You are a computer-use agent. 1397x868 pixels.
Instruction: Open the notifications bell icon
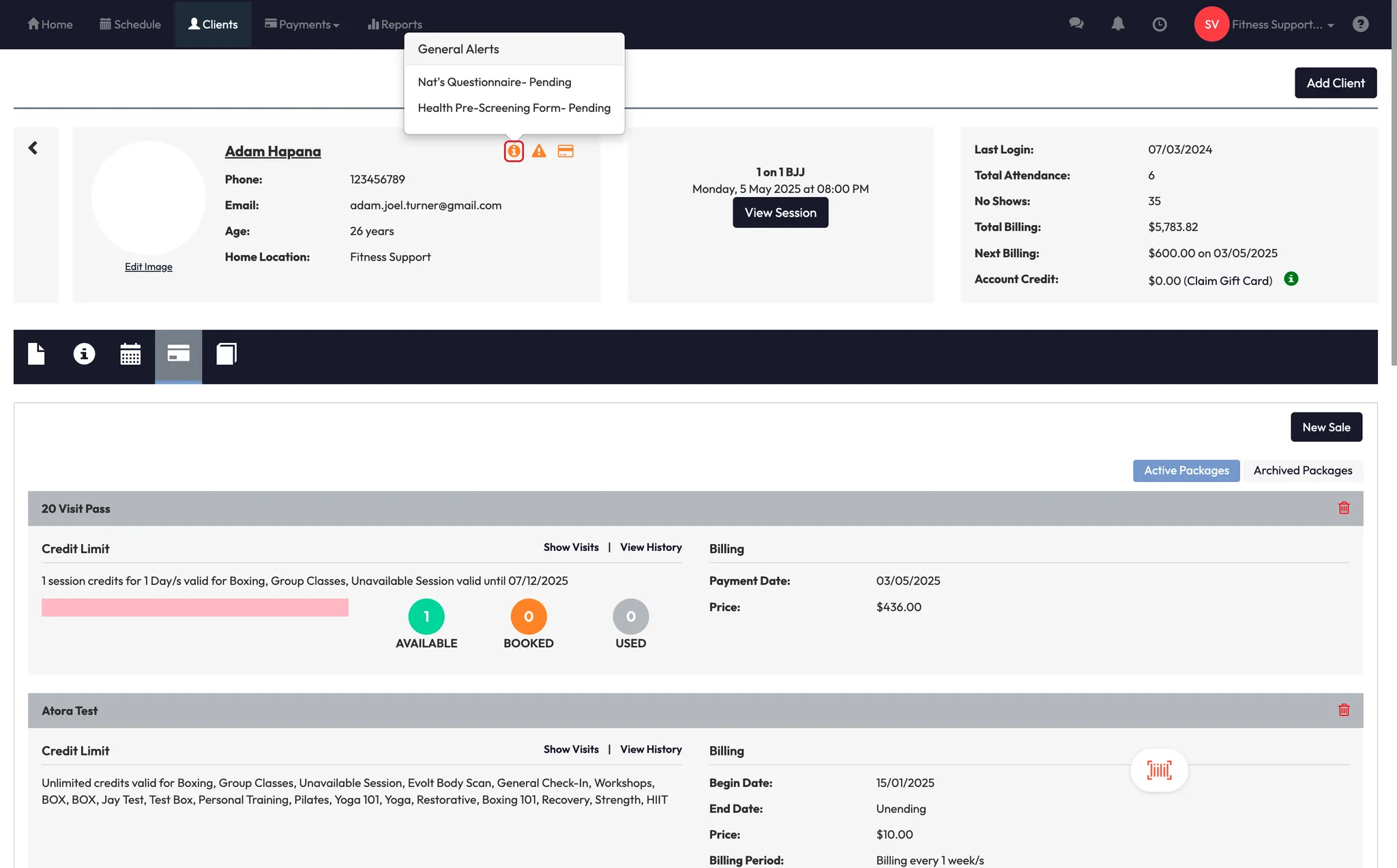(1117, 24)
